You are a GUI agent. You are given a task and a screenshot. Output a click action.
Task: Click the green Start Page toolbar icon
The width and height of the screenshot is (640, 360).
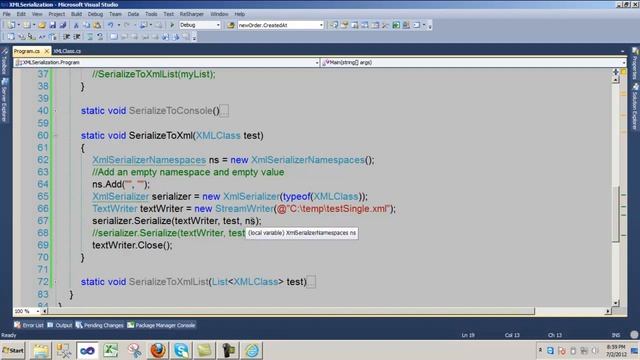click(x=396, y=25)
